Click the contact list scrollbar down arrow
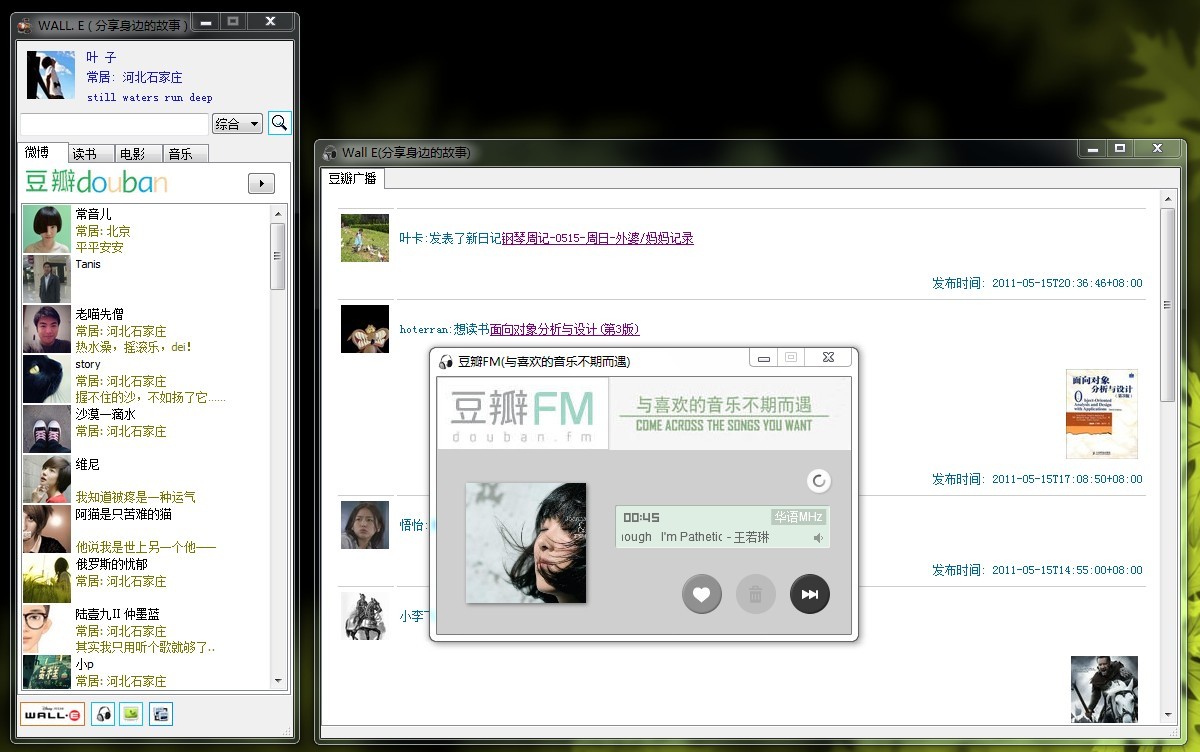 pyautogui.click(x=278, y=681)
